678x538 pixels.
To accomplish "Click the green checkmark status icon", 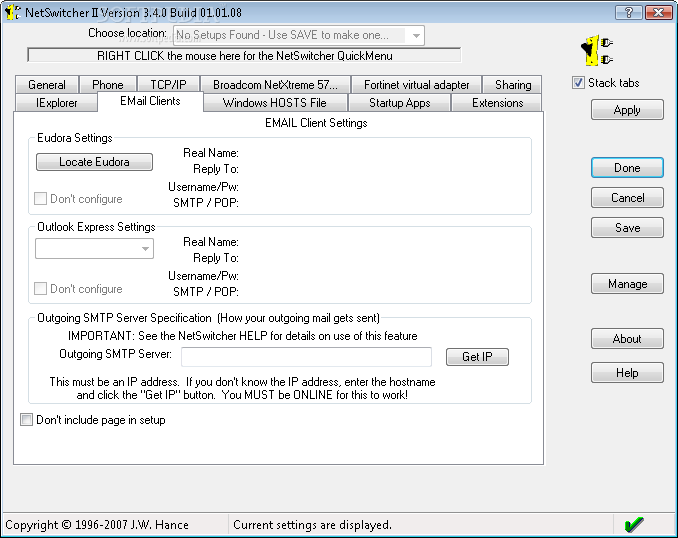I will (634, 525).
